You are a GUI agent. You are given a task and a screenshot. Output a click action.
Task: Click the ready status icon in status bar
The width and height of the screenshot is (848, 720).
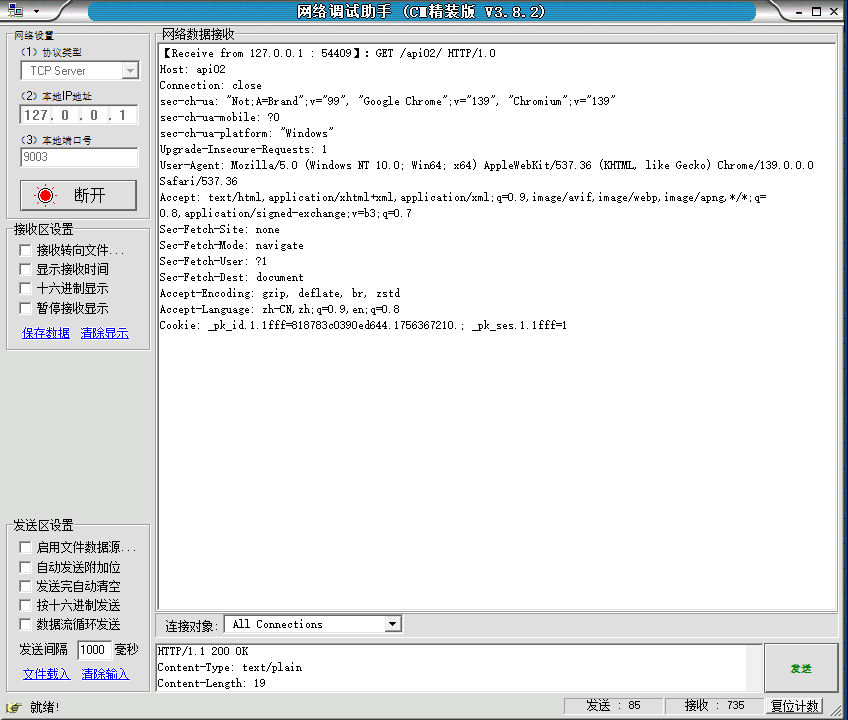(x=14, y=707)
